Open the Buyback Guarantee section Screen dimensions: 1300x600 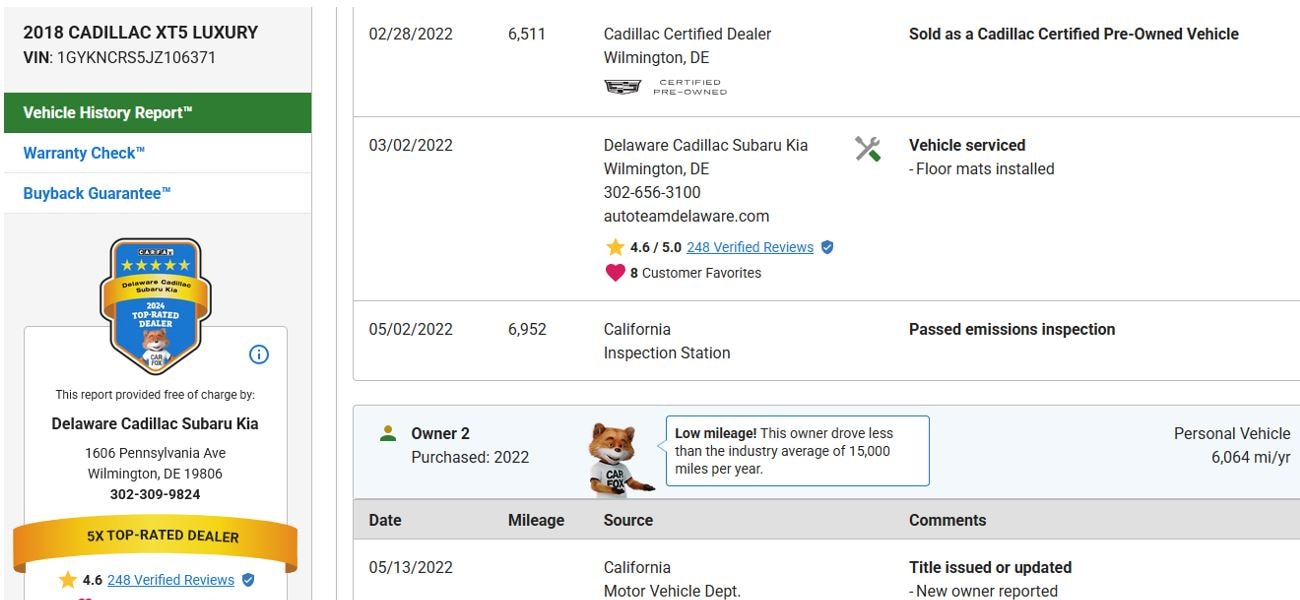(97, 193)
